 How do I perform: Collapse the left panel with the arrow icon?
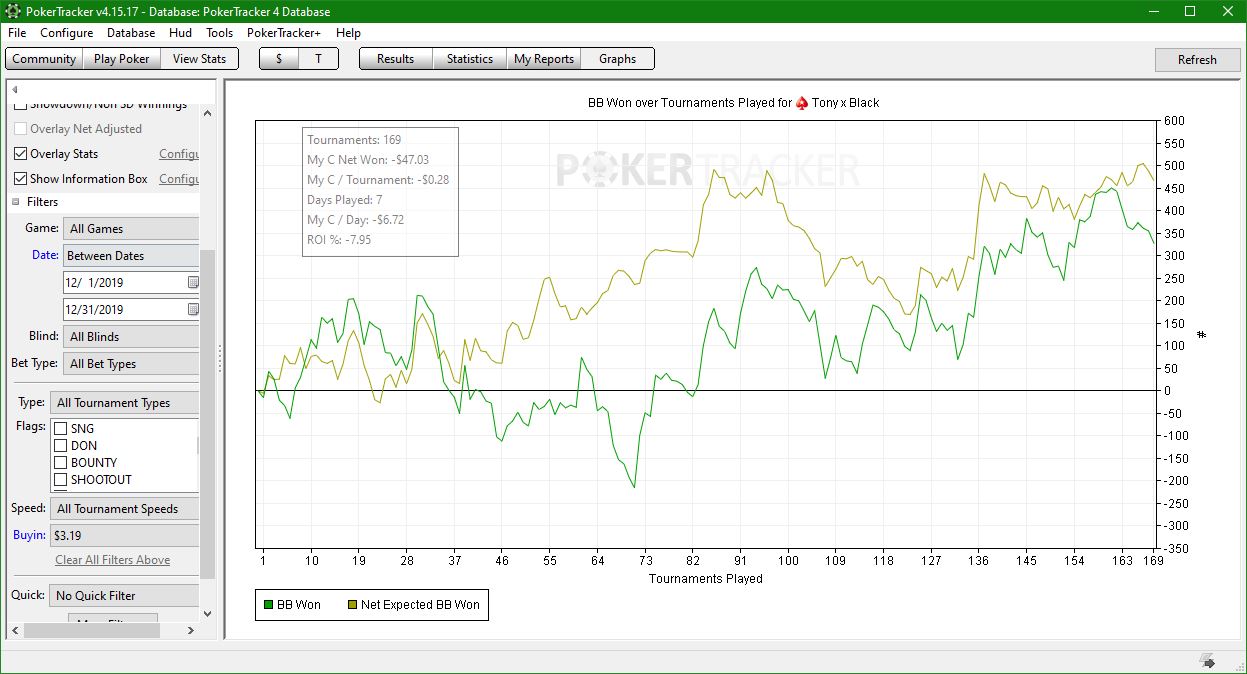[x=15, y=90]
